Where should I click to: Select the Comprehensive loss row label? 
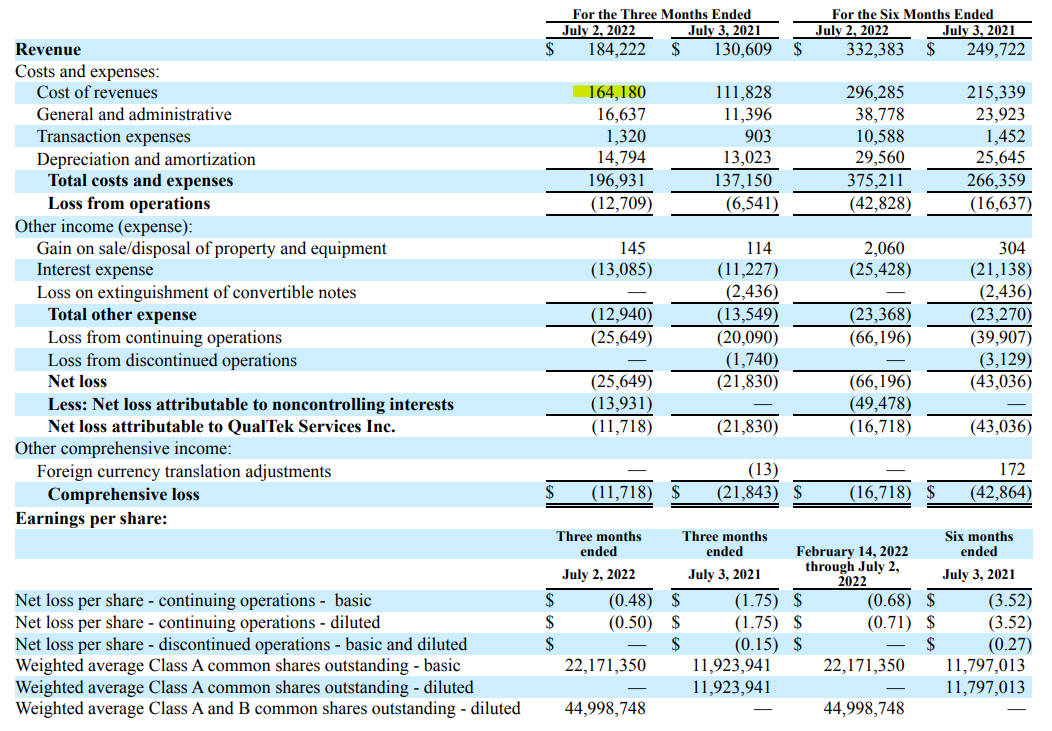point(123,494)
